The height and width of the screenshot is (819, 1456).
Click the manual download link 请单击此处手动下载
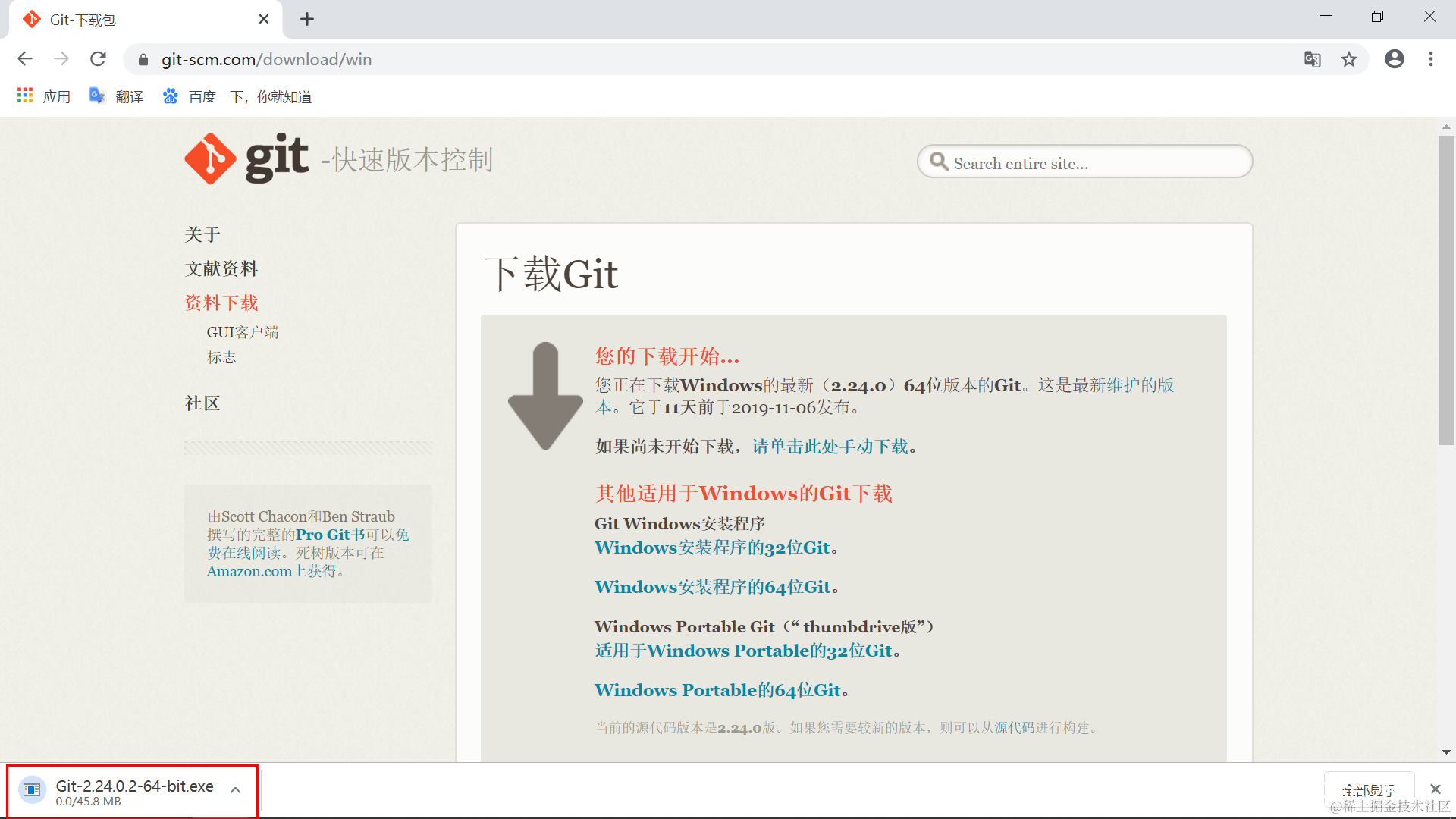tap(830, 447)
